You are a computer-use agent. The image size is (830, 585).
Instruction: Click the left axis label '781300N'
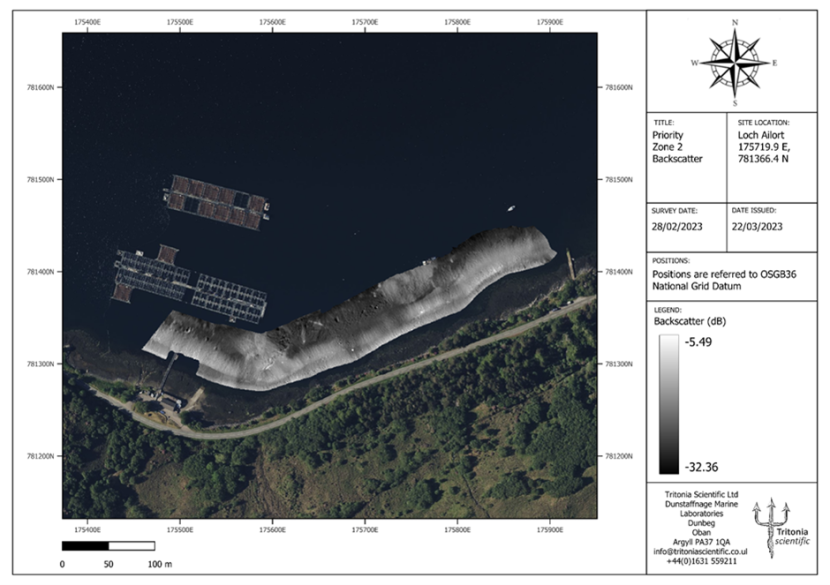point(40,364)
